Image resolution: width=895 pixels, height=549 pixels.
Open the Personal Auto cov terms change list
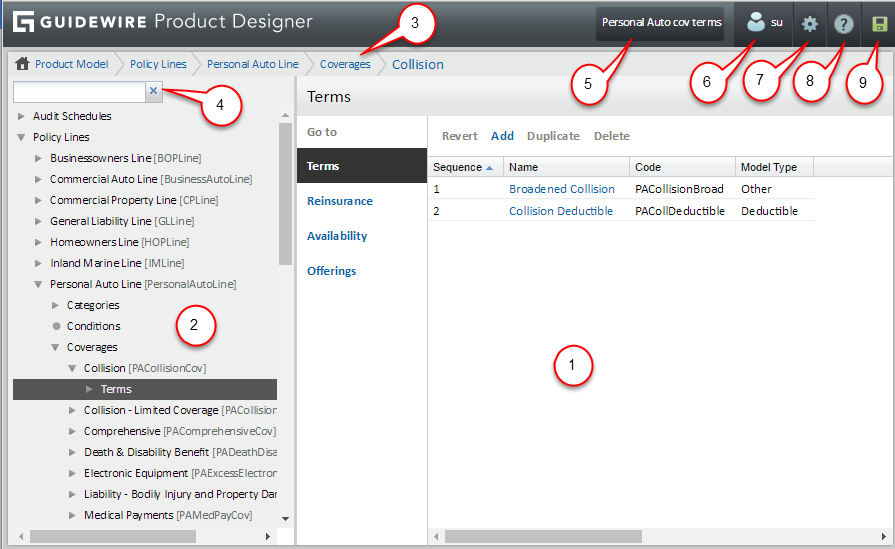point(661,23)
